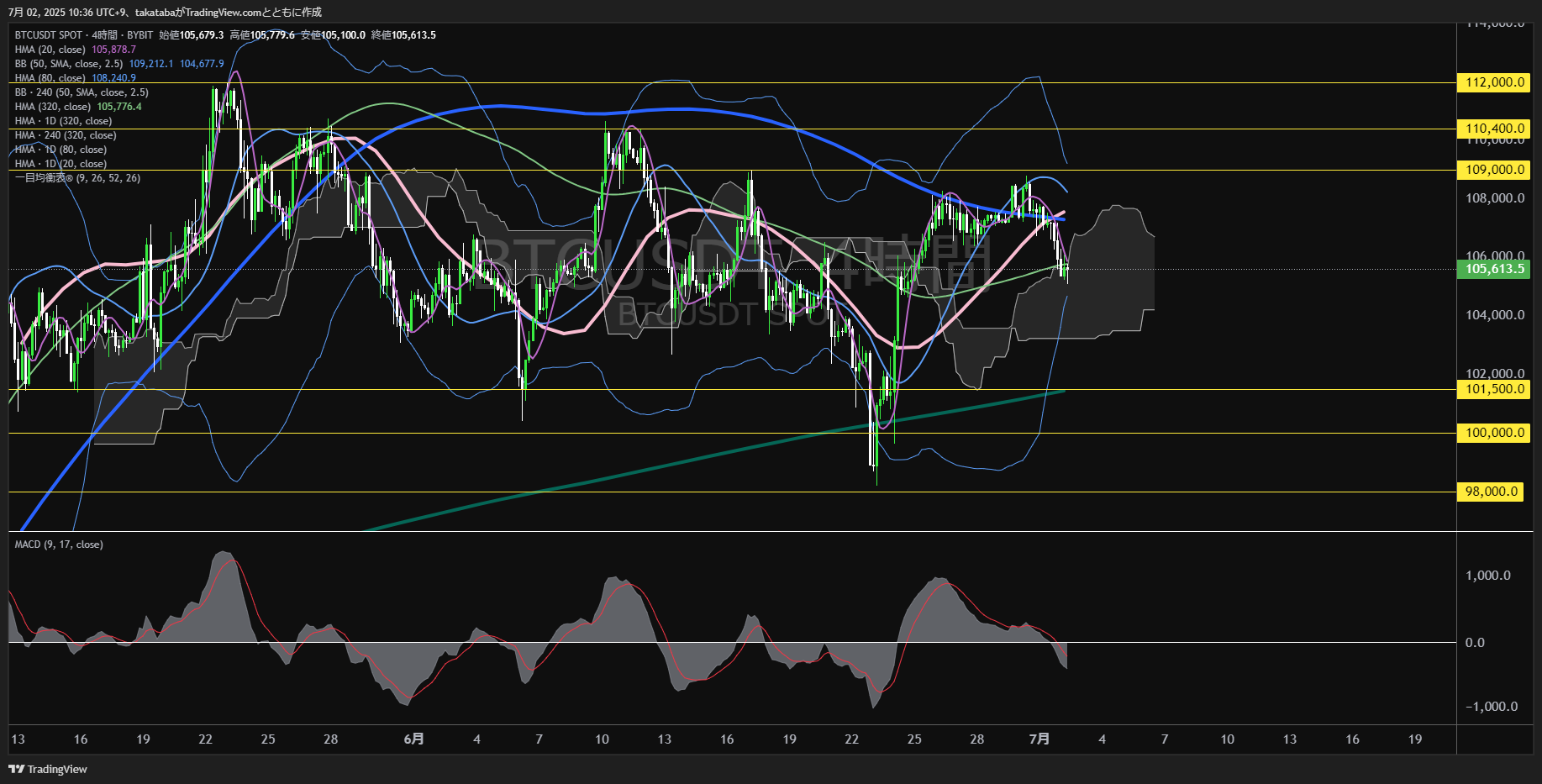
Task: Click the −1,000.0 MACD axis tick
Action: [1492, 707]
